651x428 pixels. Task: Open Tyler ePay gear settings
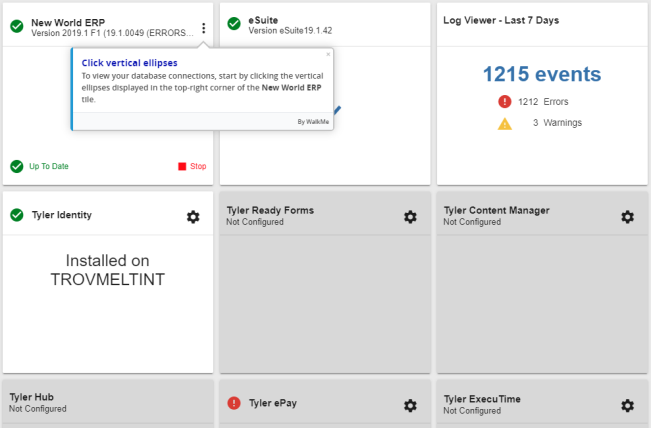(x=410, y=405)
